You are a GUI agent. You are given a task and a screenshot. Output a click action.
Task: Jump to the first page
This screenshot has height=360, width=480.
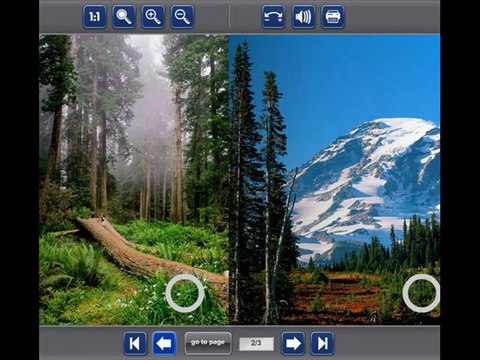coord(135,343)
